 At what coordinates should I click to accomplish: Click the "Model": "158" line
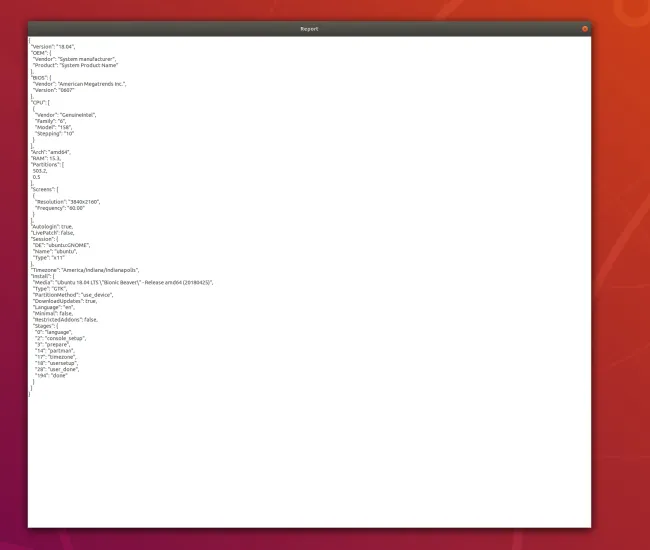click(x=53, y=128)
